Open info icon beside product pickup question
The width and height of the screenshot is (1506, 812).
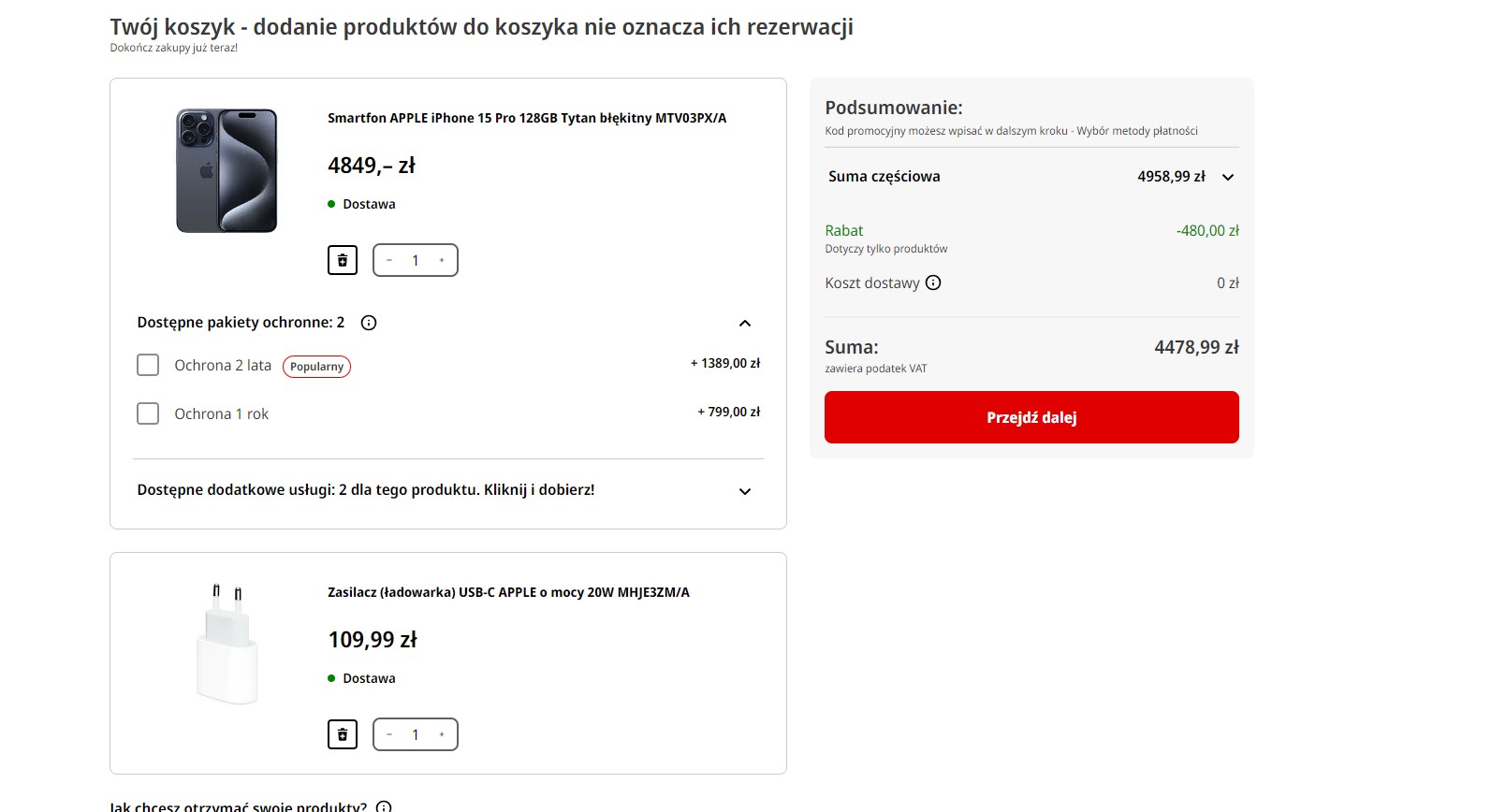[x=384, y=806]
